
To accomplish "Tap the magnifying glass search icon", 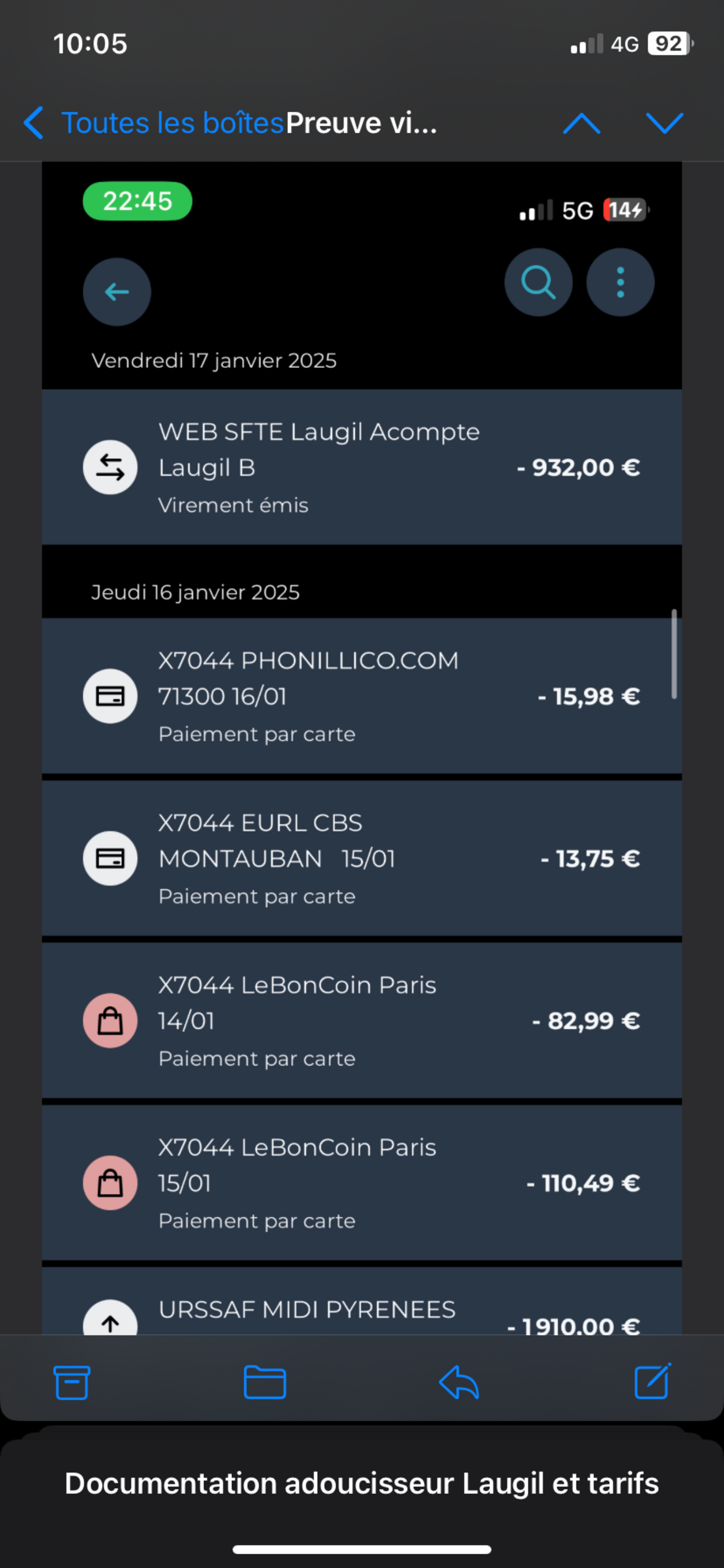I will pyautogui.click(x=538, y=283).
